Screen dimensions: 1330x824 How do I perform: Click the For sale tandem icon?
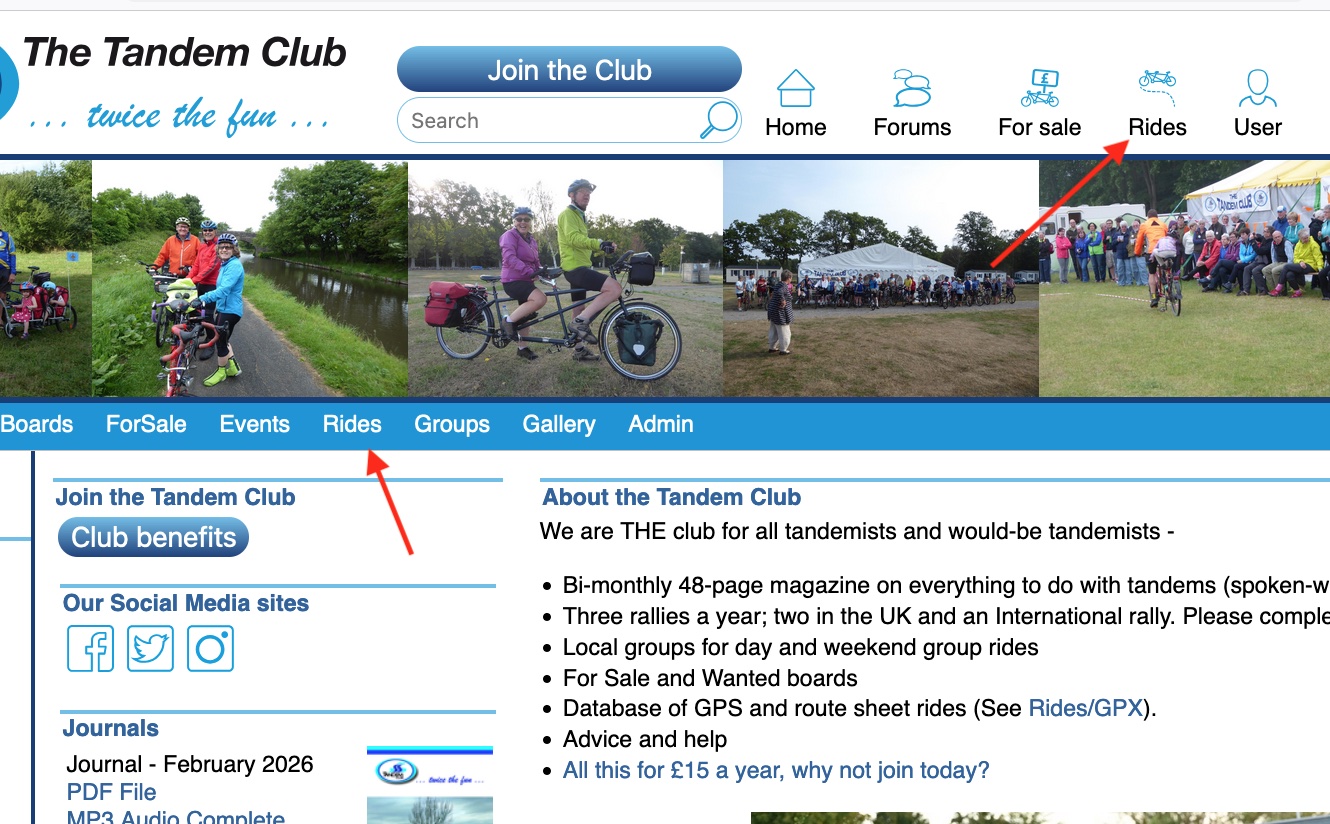pos(1040,88)
